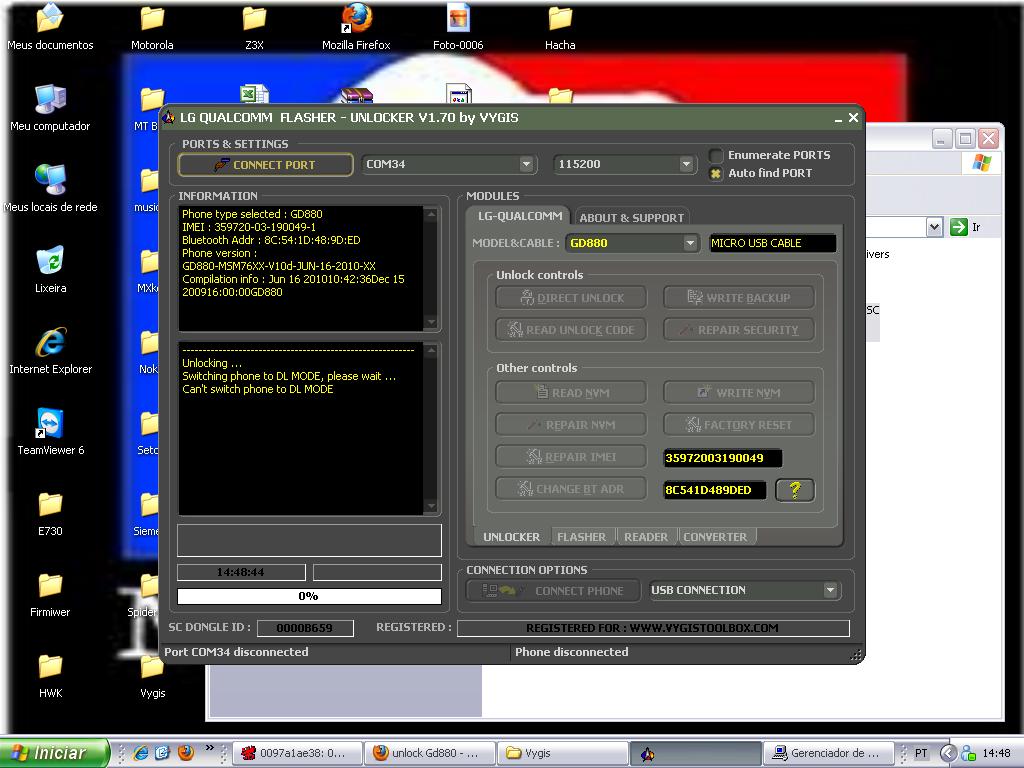Expand hidden tray icons arrow
Screen dimensions: 1024x768
pyautogui.click(x=949, y=753)
